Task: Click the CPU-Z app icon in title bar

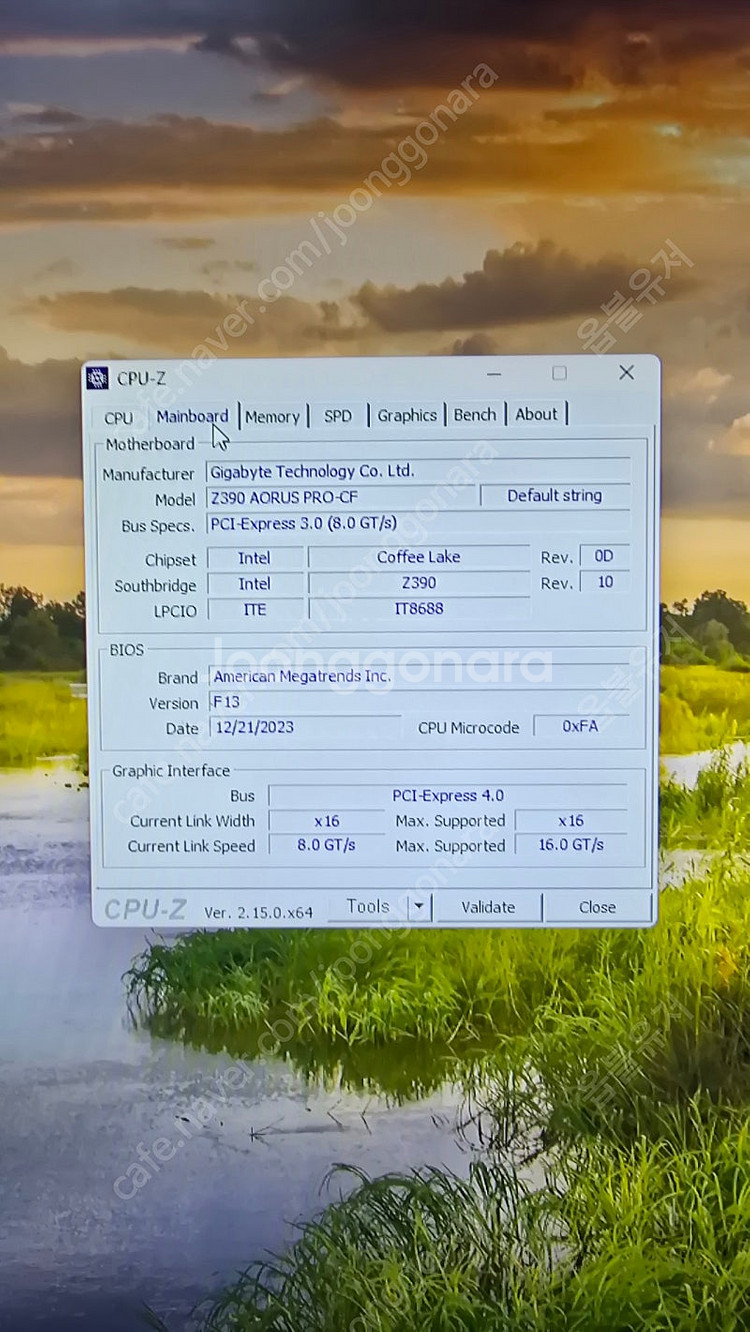Action: coord(97,378)
